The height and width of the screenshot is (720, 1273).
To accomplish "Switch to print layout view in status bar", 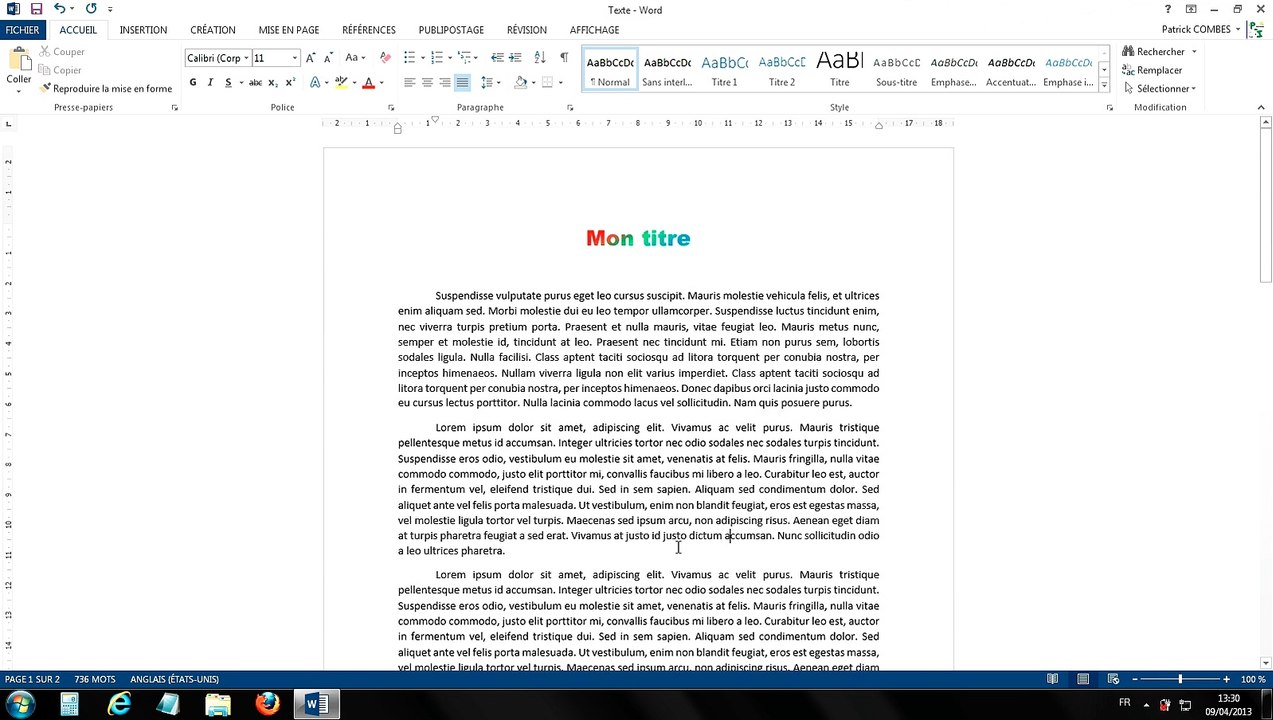I will [x=1083, y=680].
